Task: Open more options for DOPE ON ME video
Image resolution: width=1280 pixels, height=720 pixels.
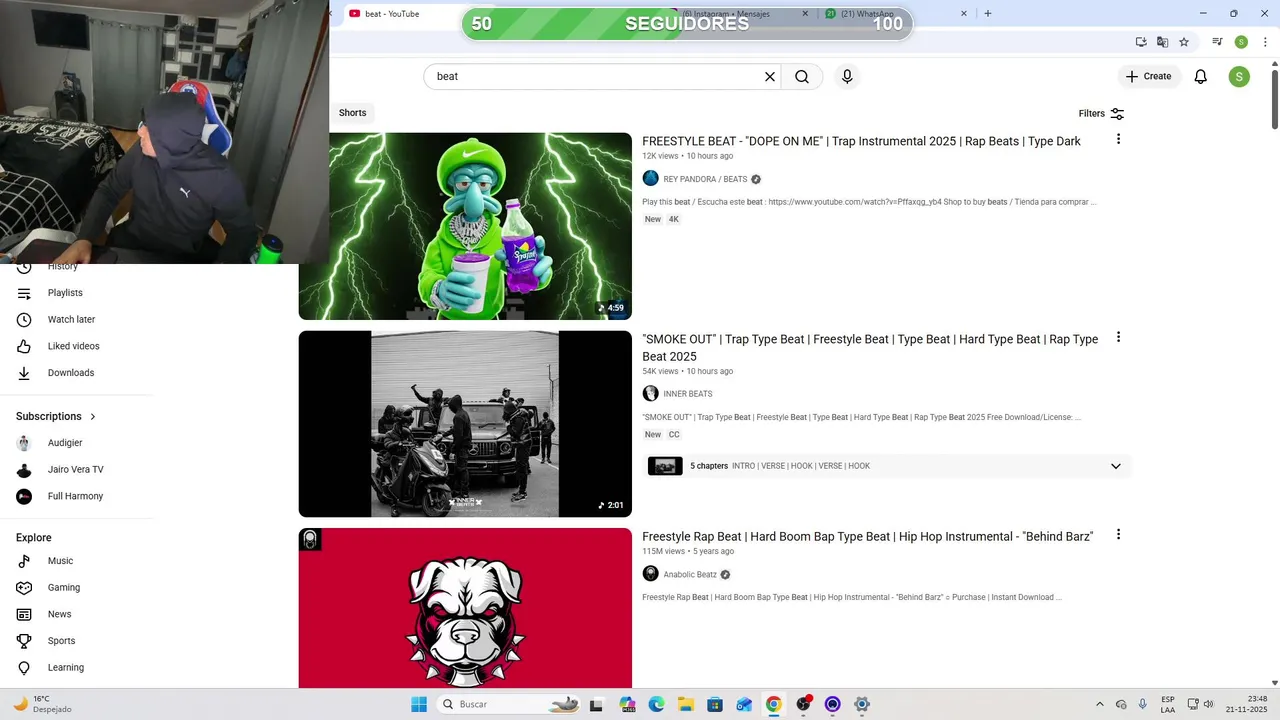Action: click(1118, 139)
